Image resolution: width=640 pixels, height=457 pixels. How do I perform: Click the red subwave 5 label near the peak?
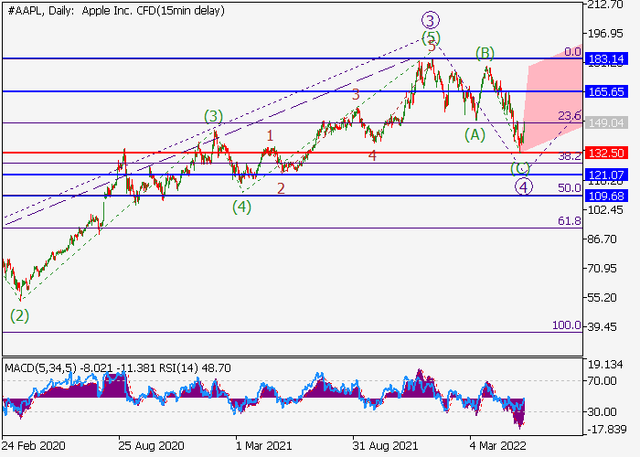pos(432,46)
